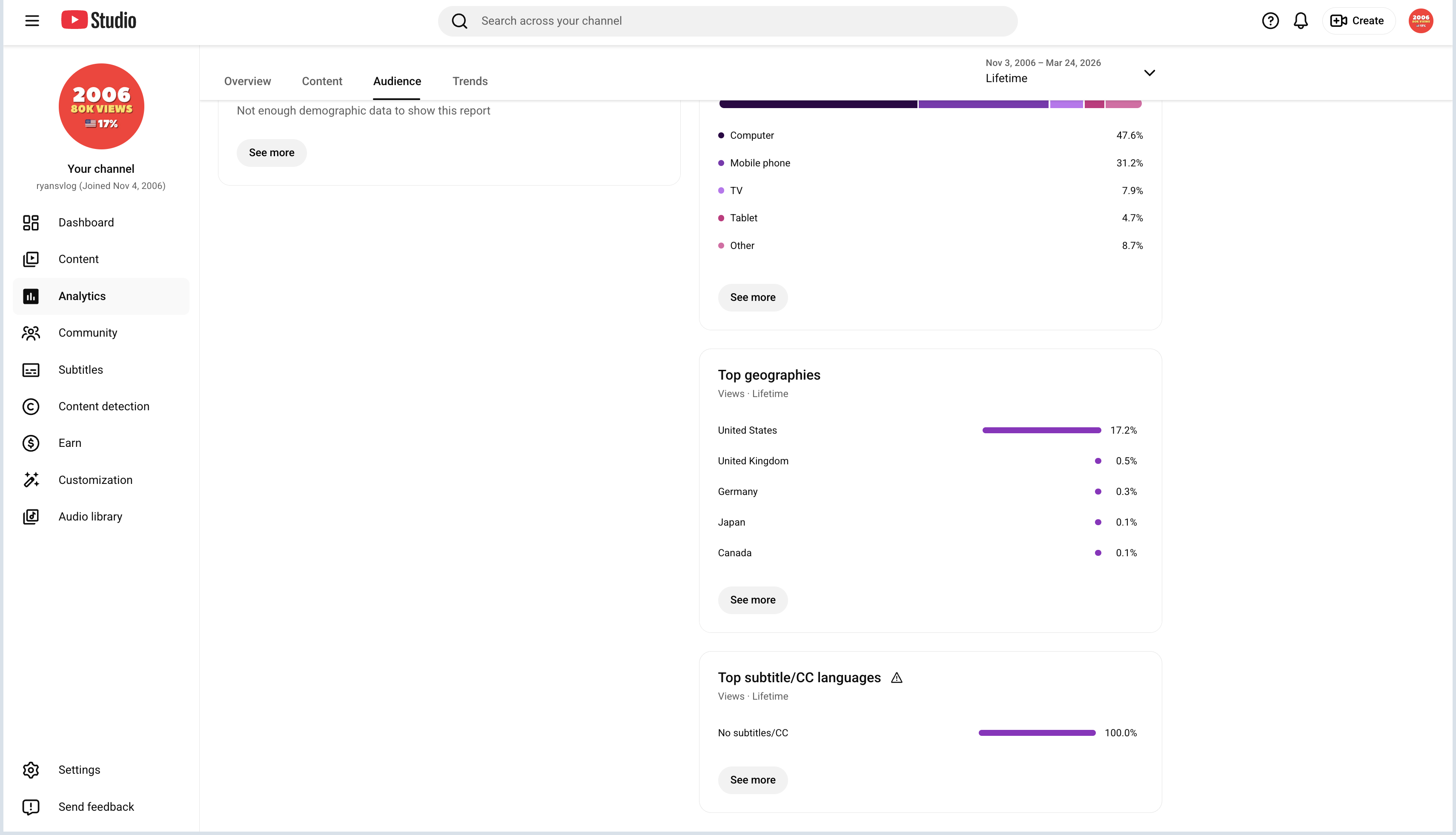Click the Dashboard sidebar icon

(x=31, y=223)
